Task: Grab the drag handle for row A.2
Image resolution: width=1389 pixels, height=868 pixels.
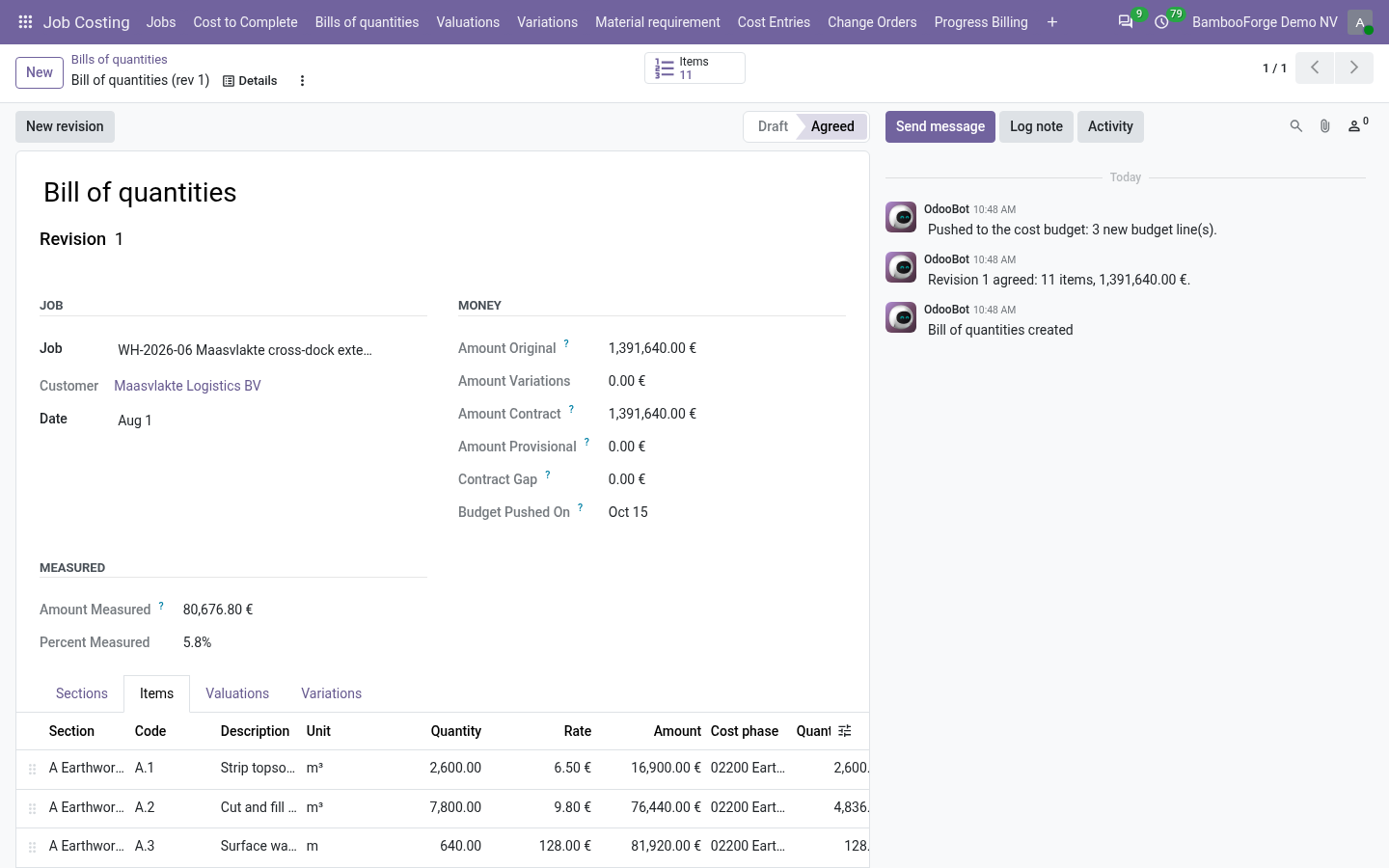Action: tap(32, 808)
